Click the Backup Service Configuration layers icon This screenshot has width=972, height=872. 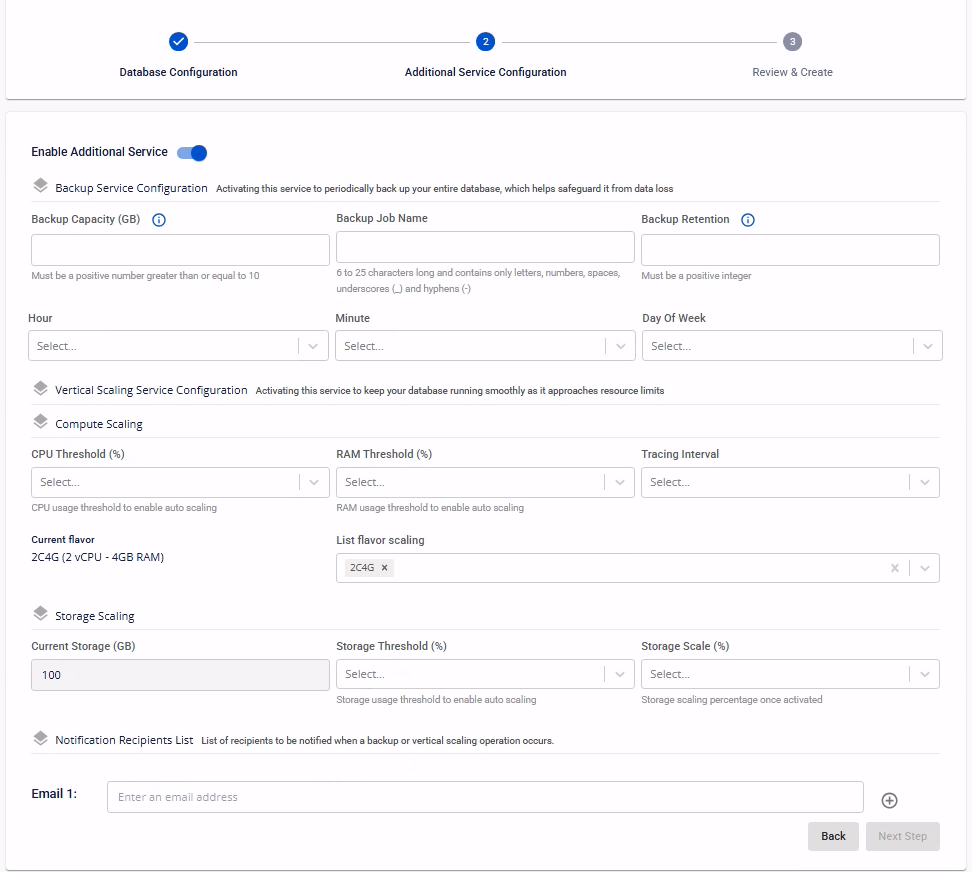click(40, 186)
